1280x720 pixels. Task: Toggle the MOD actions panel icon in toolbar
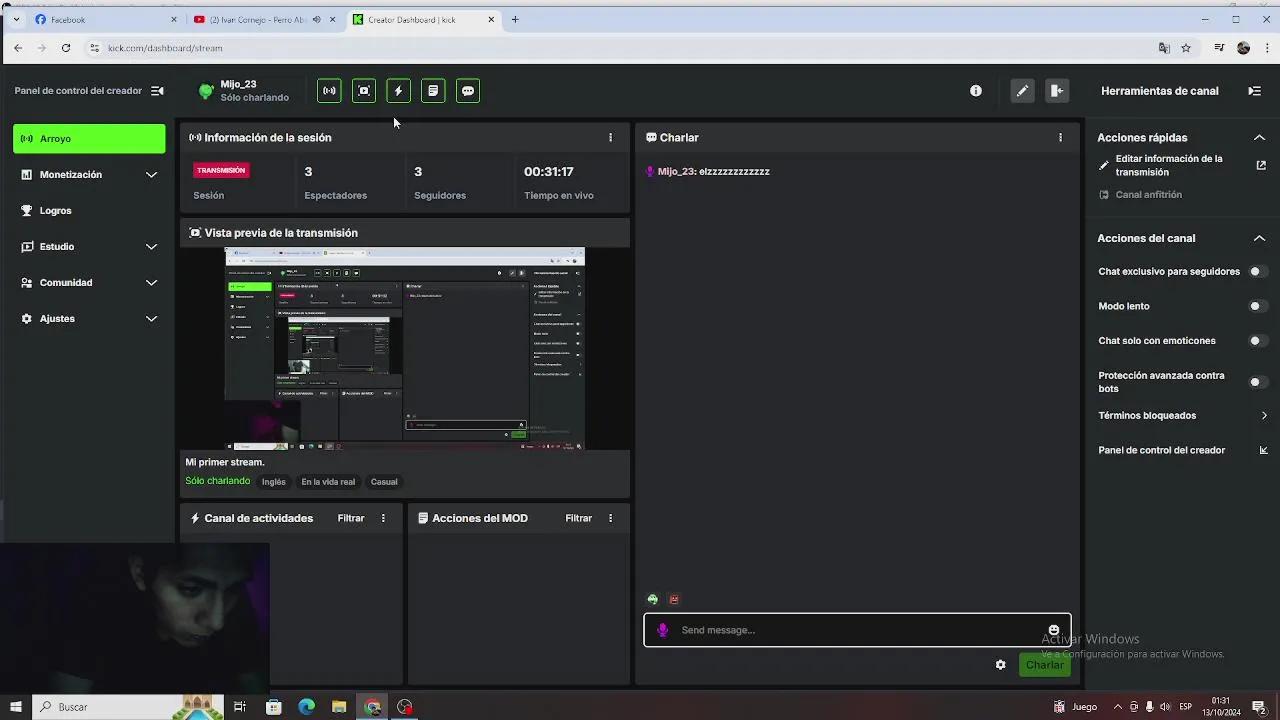[433, 91]
